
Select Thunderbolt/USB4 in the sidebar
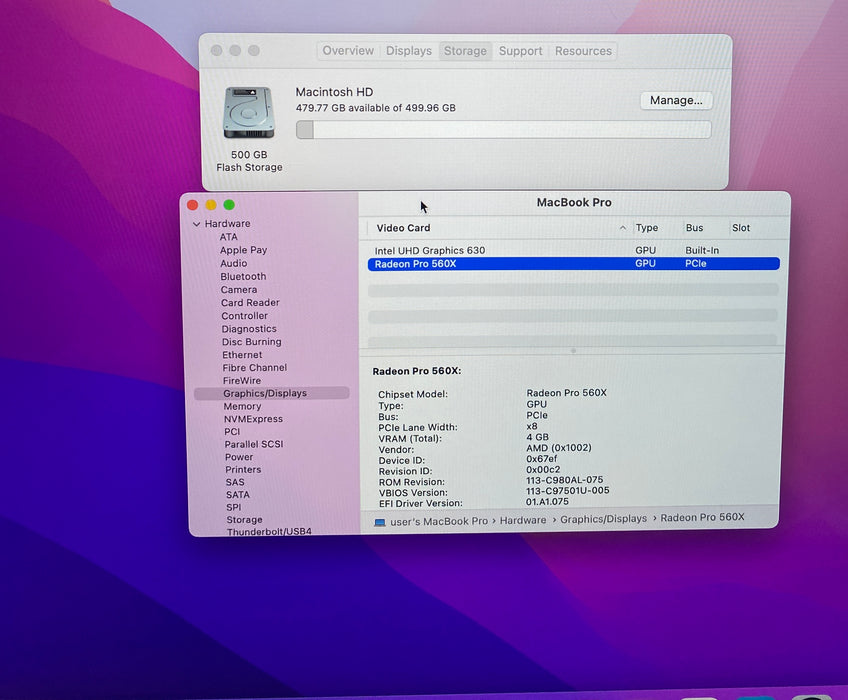coord(269,532)
